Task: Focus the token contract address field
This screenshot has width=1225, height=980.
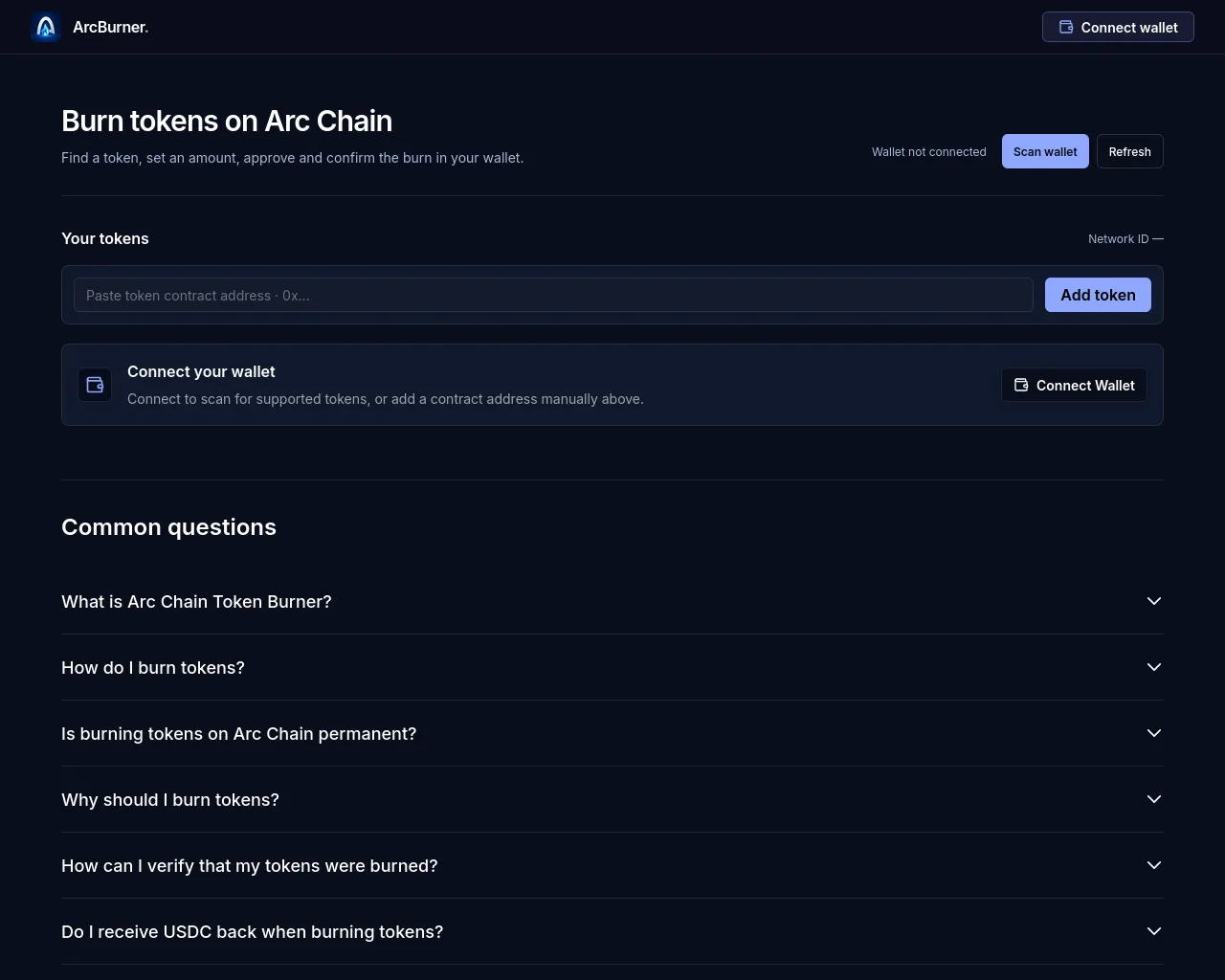Action: click(553, 295)
